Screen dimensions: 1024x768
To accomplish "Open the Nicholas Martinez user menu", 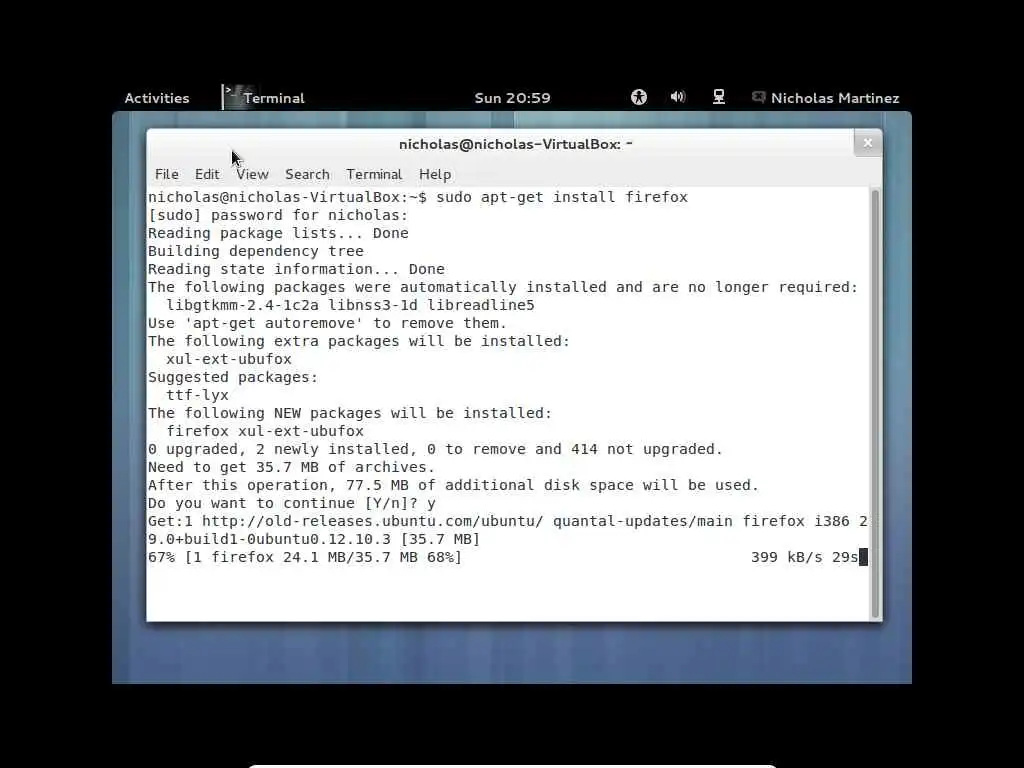I will [x=835, y=98].
